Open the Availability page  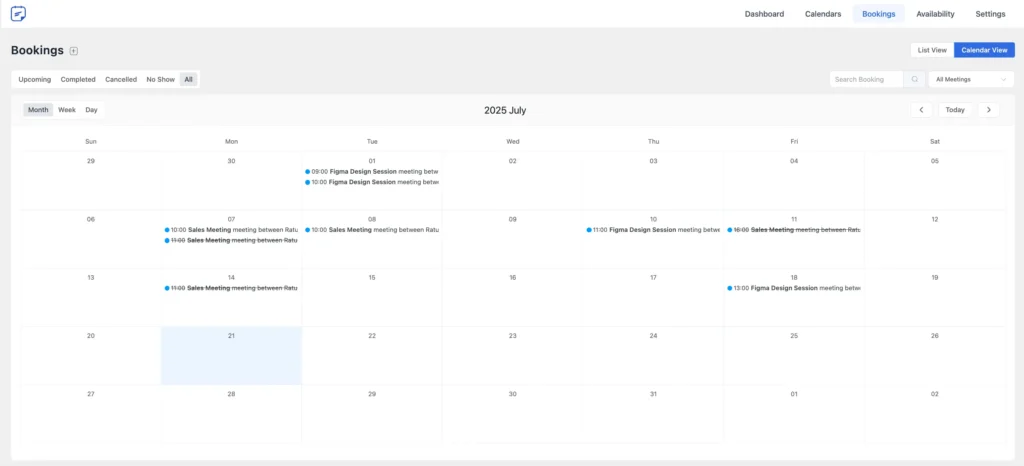click(935, 14)
